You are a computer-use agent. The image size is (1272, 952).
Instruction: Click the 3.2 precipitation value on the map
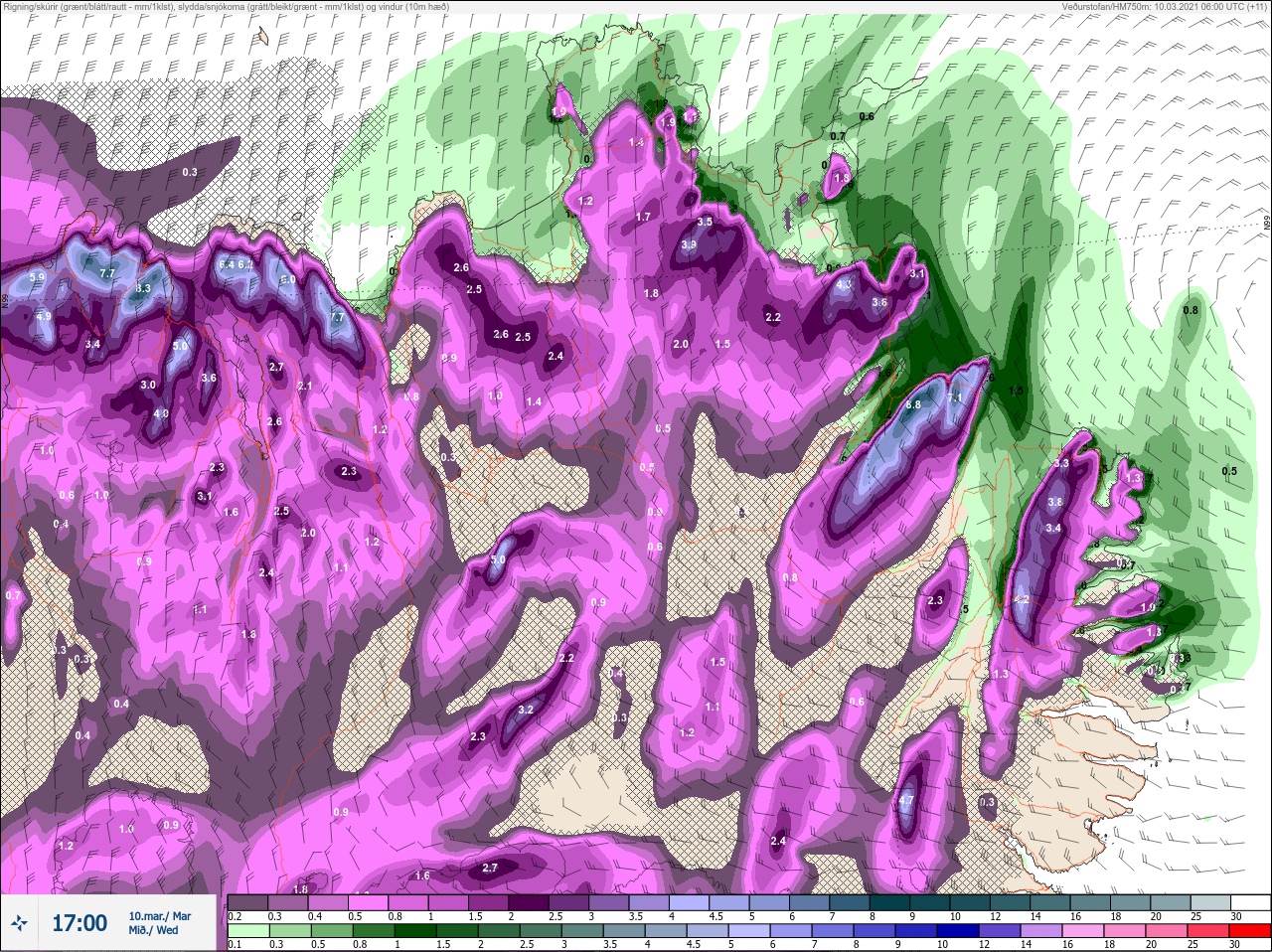[527, 710]
